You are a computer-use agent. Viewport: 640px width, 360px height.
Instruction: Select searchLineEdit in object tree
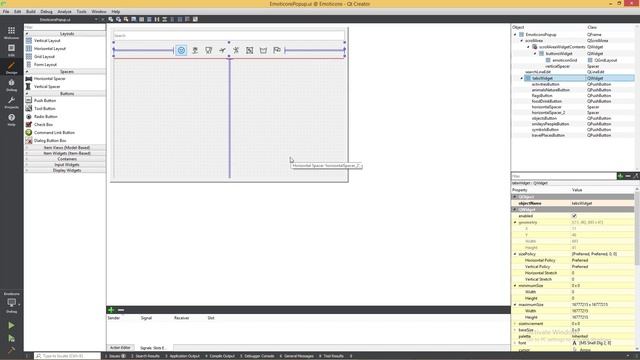[538, 72]
